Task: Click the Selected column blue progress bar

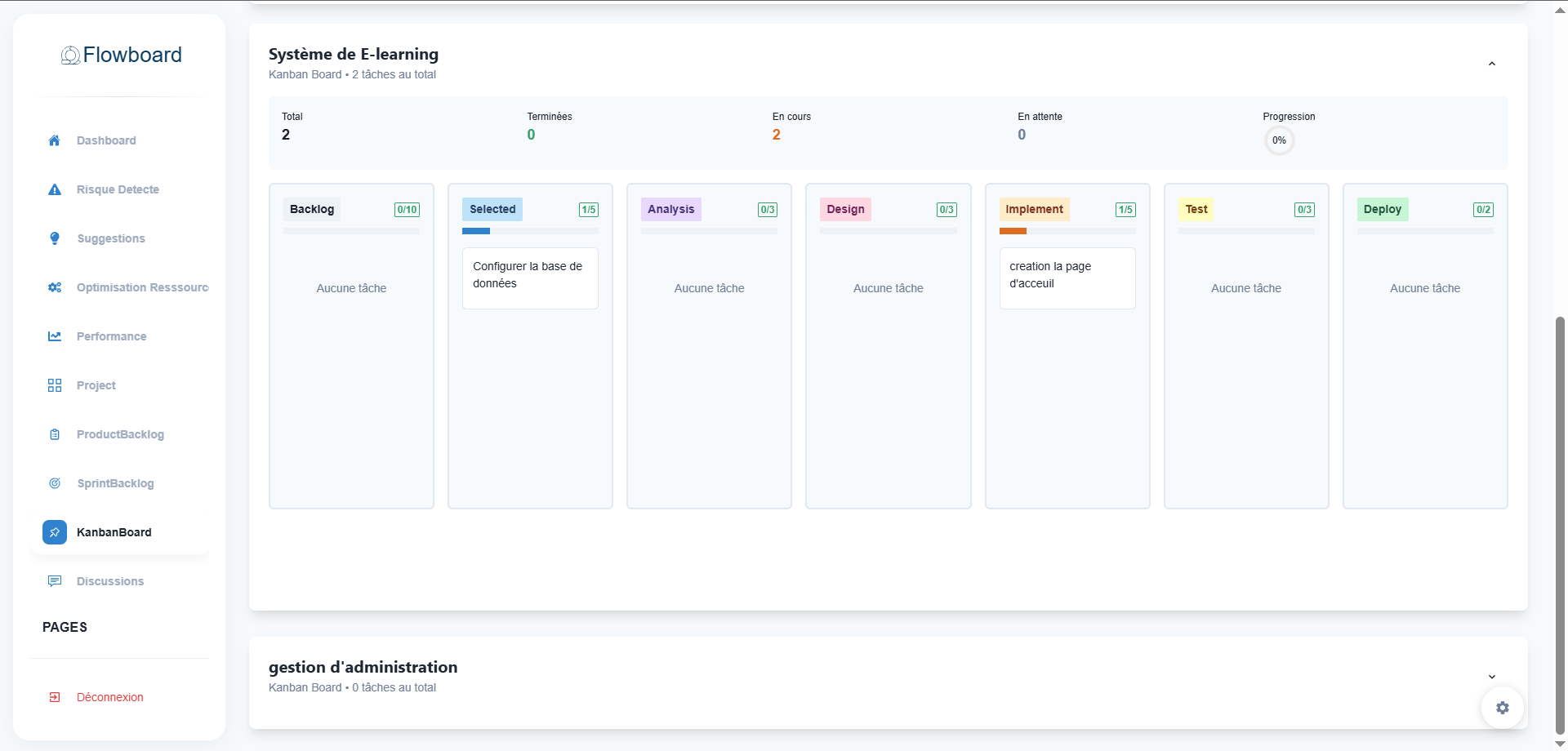Action: (x=476, y=231)
